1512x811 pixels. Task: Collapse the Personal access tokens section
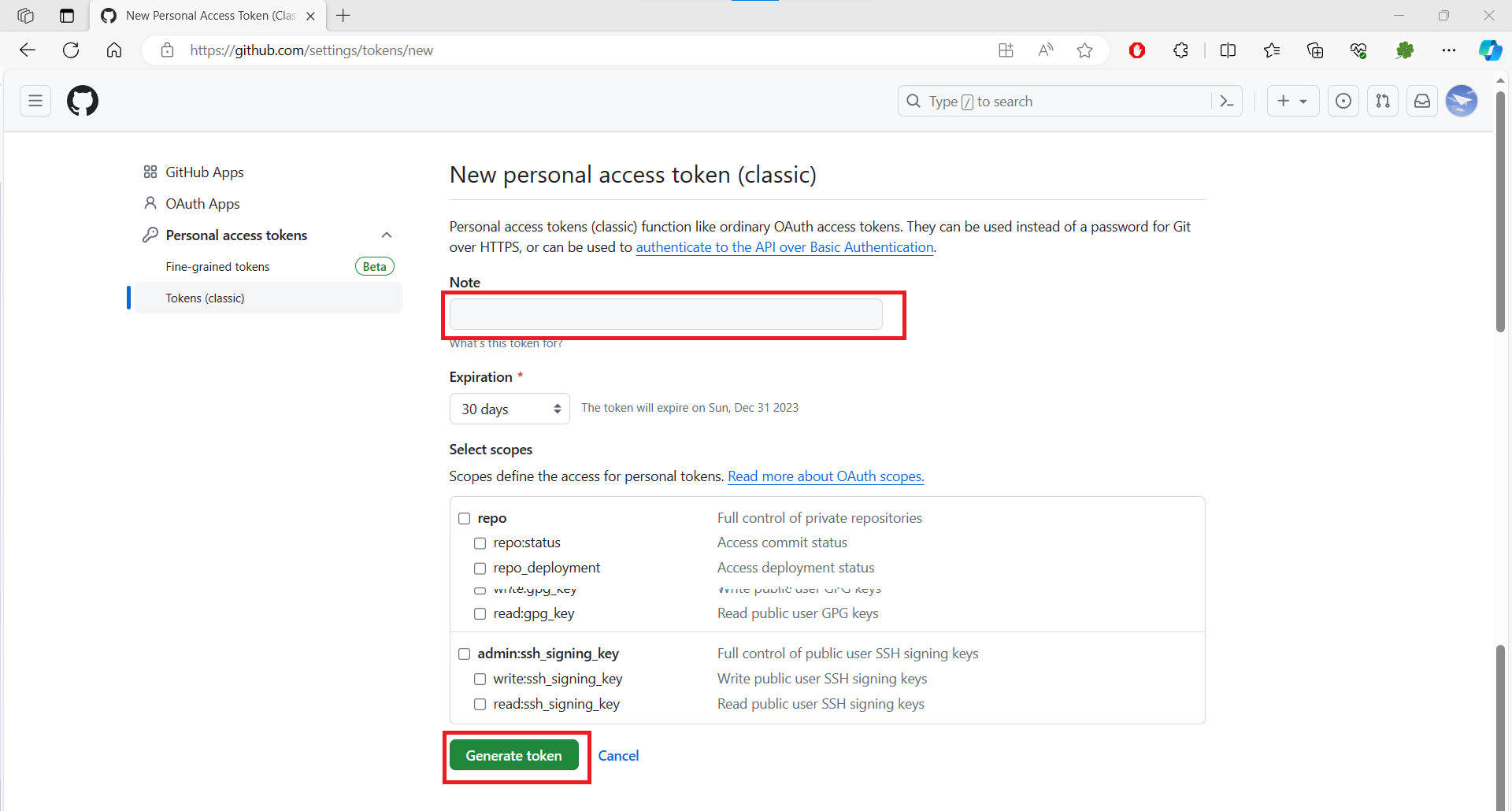pyautogui.click(x=386, y=235)
